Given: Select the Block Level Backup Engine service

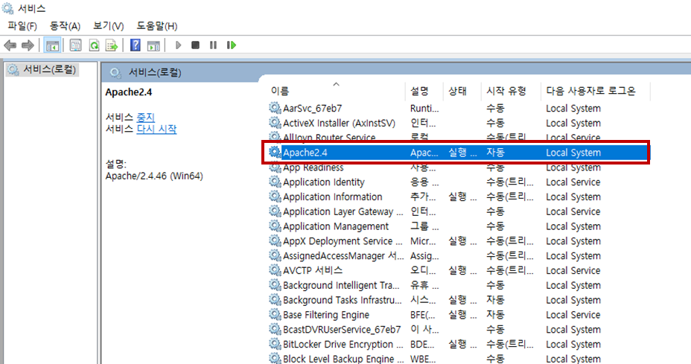Looking at the screenshot, I should point(458,359).
